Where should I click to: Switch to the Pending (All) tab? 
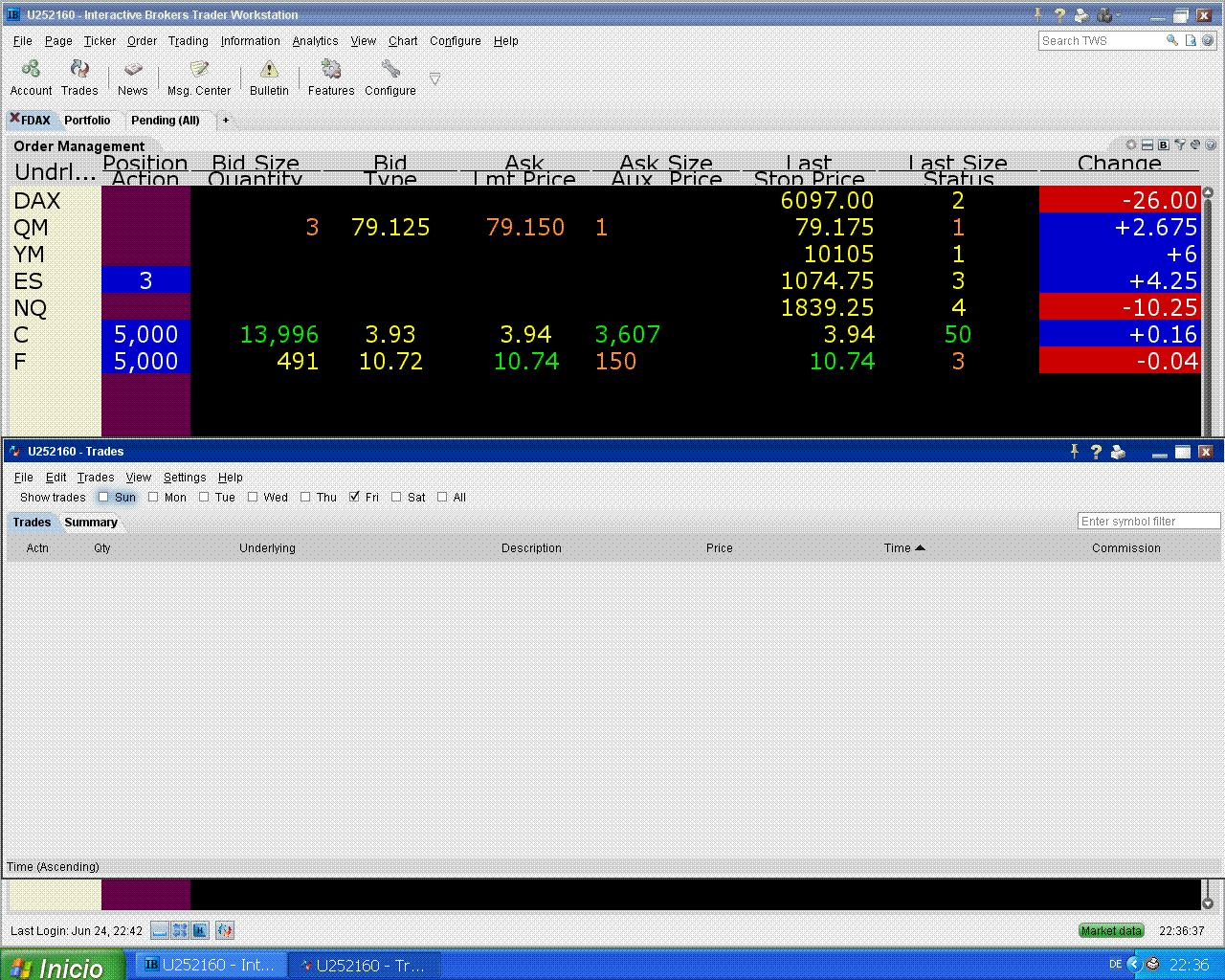[166, 120]
